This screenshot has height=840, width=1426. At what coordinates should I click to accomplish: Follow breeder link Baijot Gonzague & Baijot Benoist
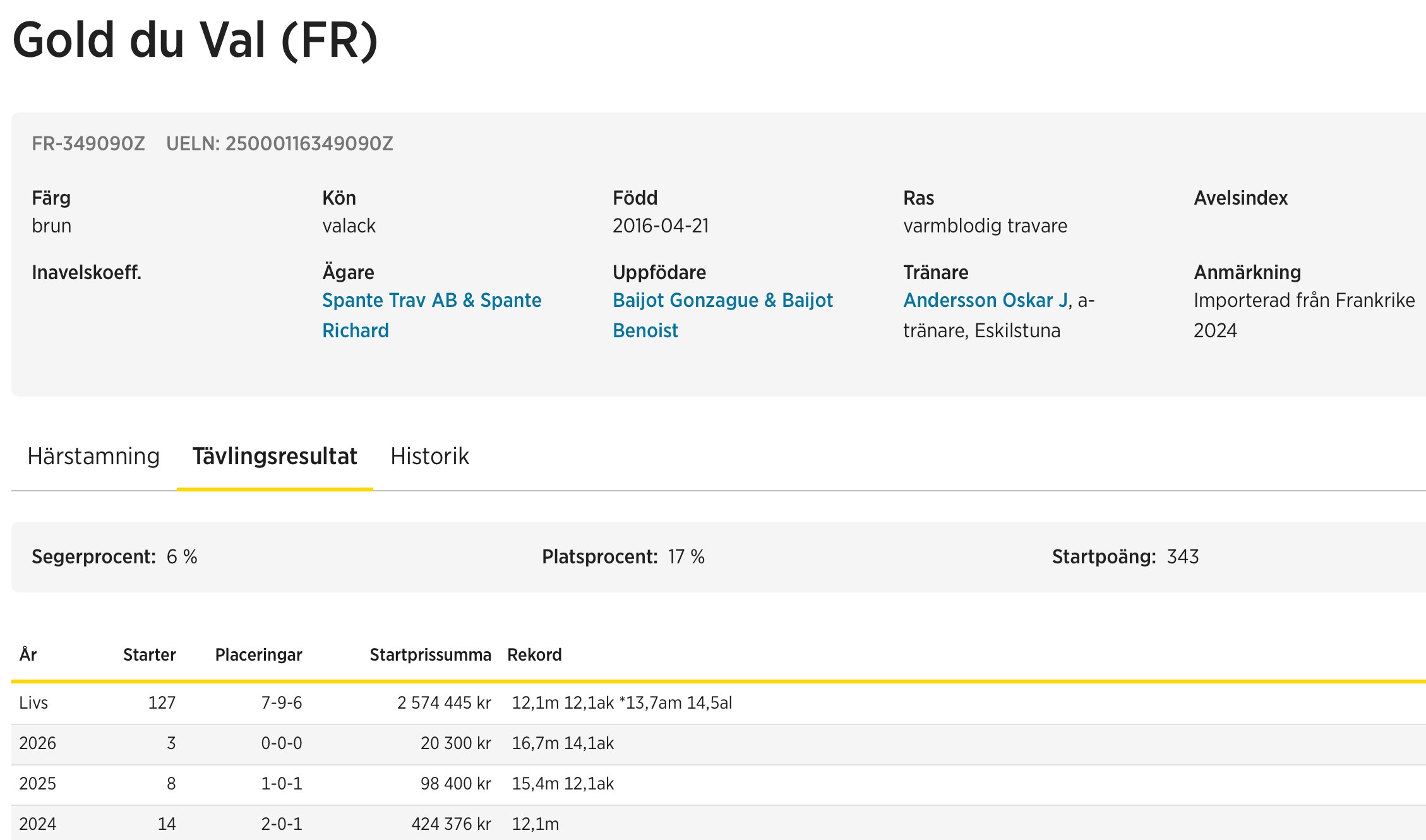(x=722, y=300)
